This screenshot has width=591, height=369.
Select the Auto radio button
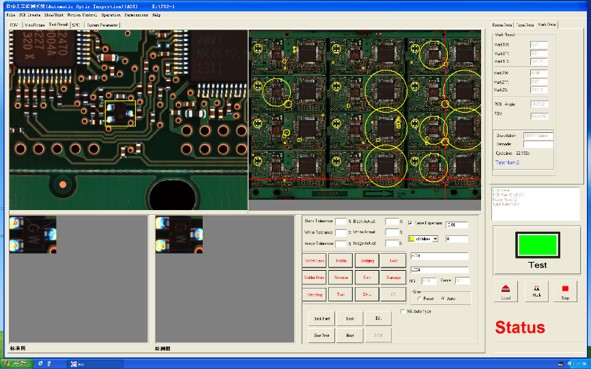coord(443,299)
